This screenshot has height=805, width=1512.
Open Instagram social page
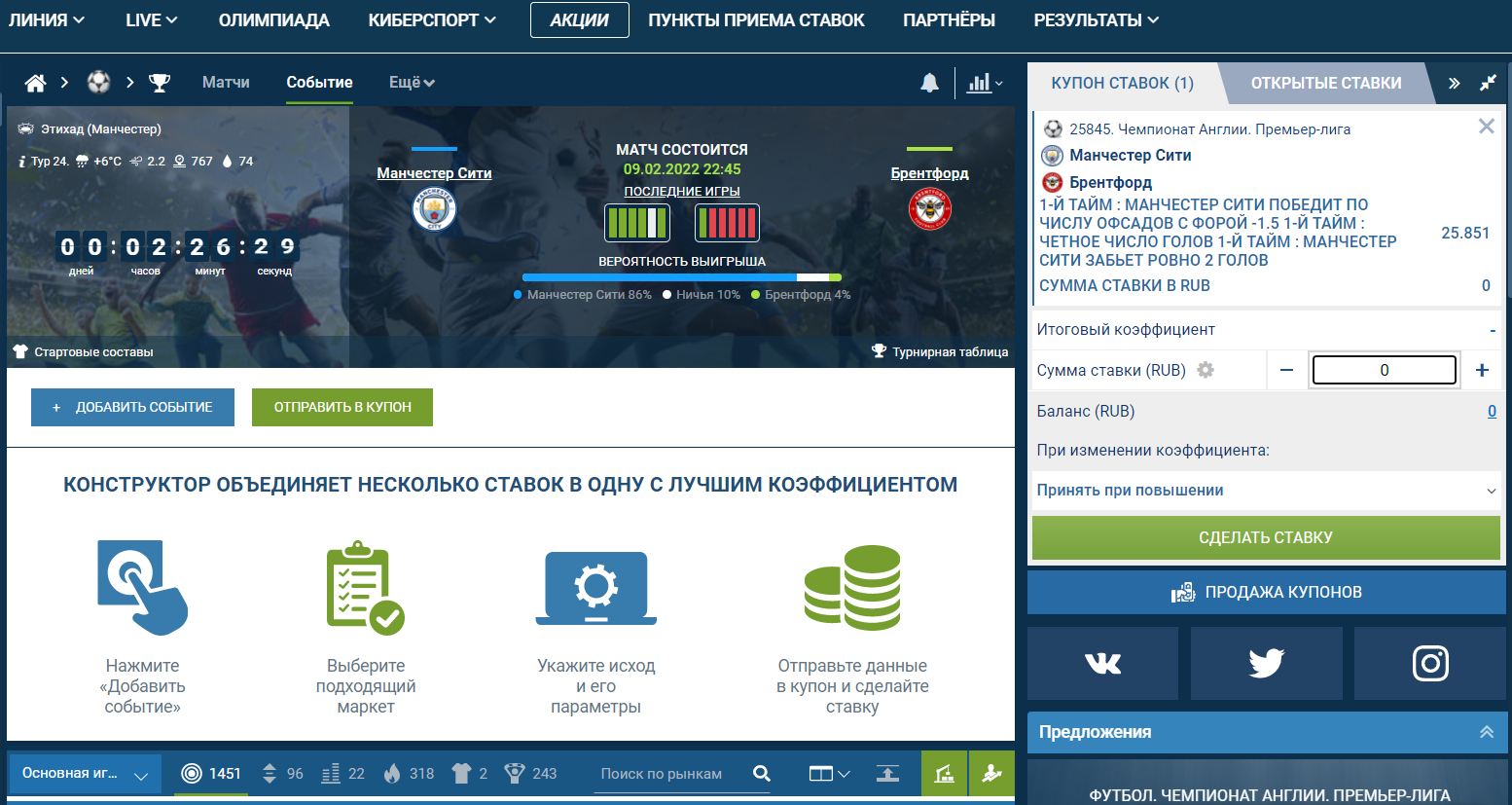pyautogui.click(x=1430, y=663)
